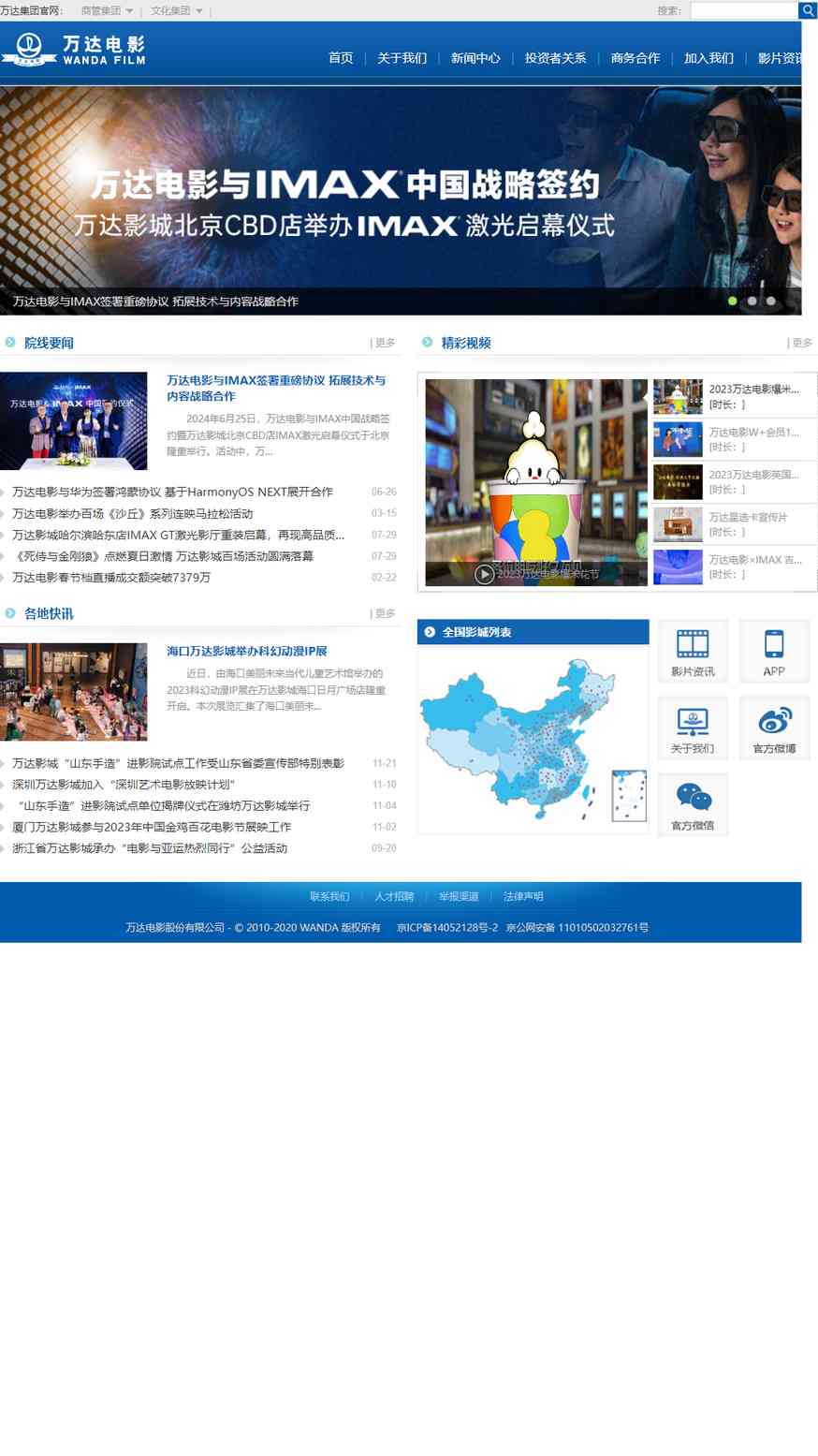Expand the 文化集团 dropdown
The image size is (818, 1456).
coord(177,11)
